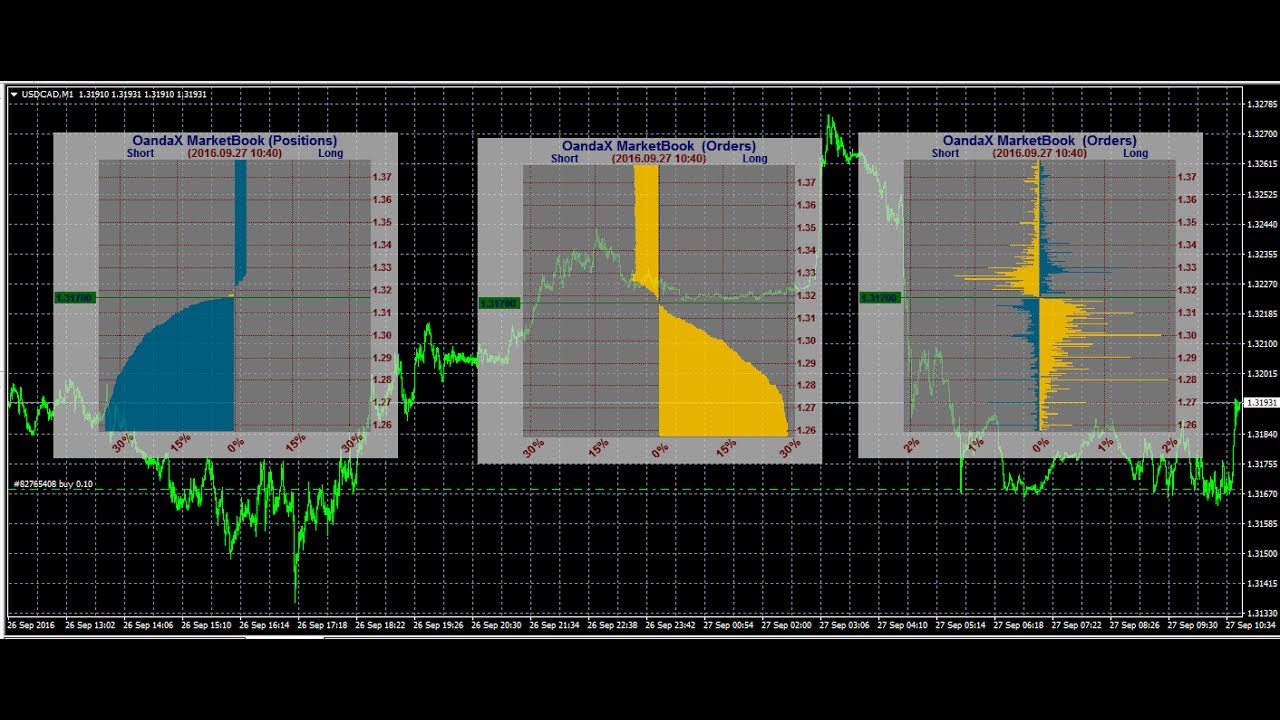The width and height of the screenshot is (1280, 720).
Task: Click 1.31840 on the price axis
Action: (x=1261, y=434)
